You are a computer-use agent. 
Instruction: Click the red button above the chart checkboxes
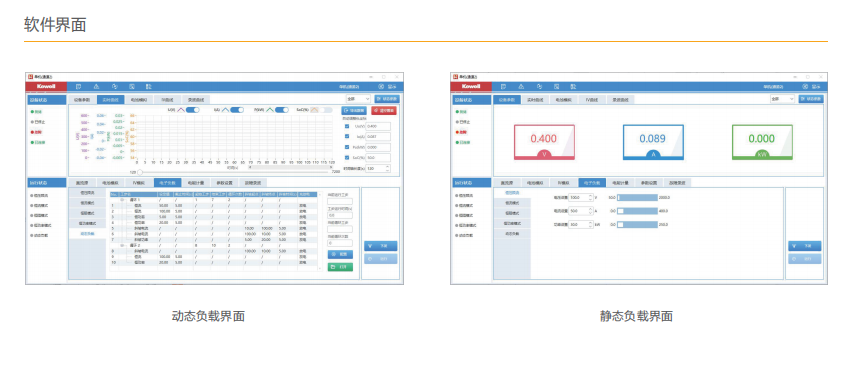pyautogui.click(x=384, y=110)
